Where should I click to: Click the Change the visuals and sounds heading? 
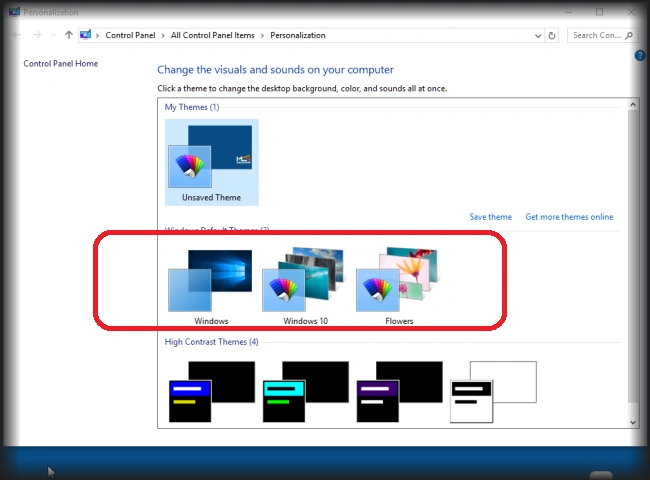(x=275, y=70)
